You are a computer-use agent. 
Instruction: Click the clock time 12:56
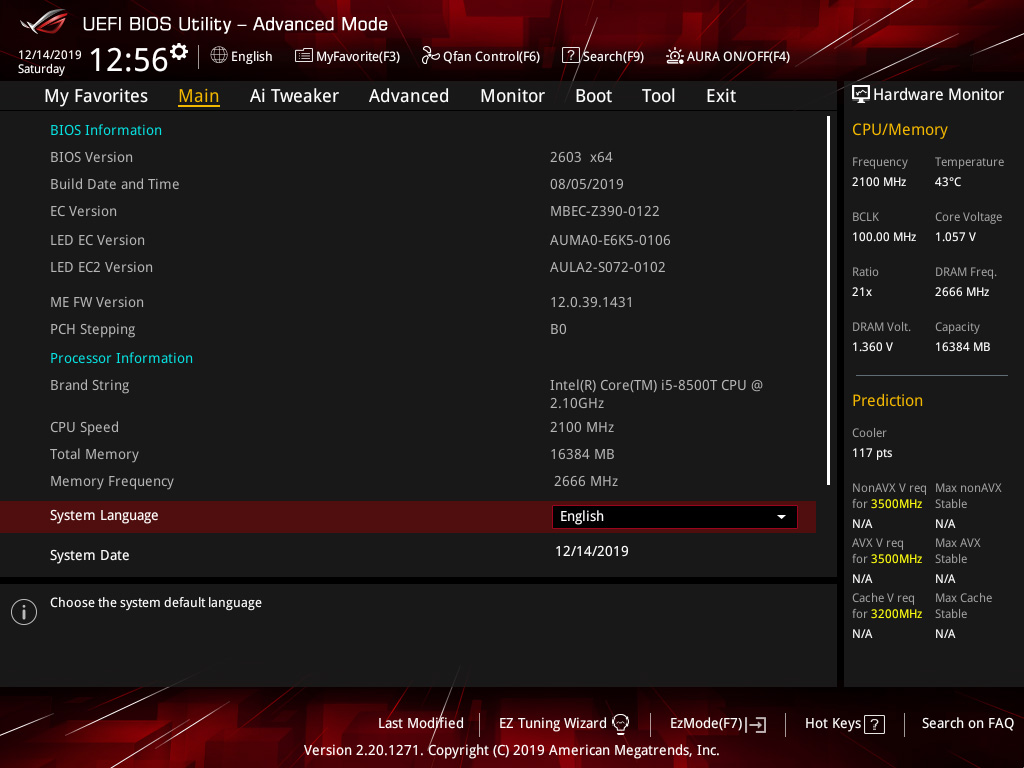(128, 59)
